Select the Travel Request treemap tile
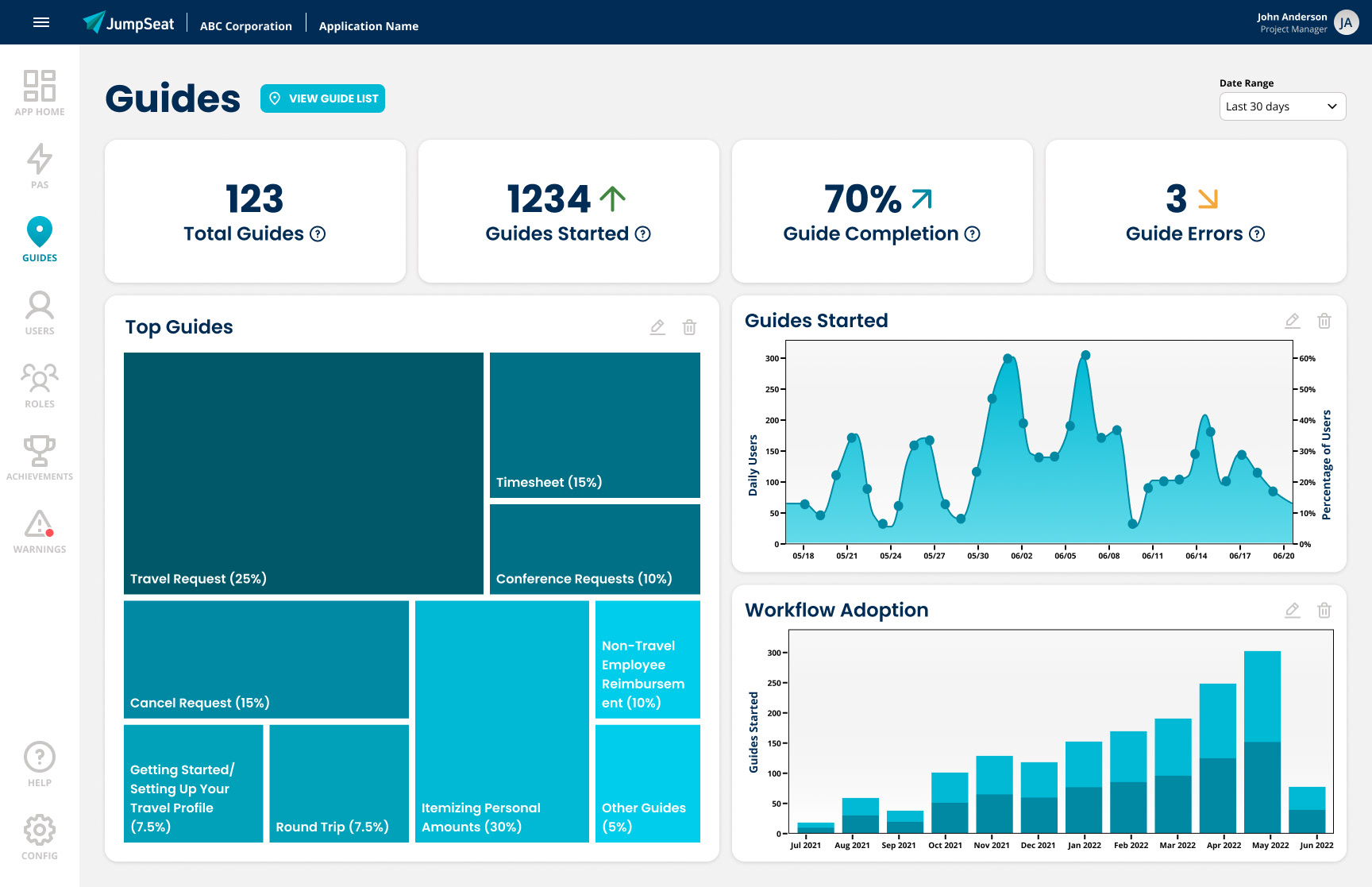Image resolution: width=1372 pixels, height=887 pixels. [x=303, y=473]
